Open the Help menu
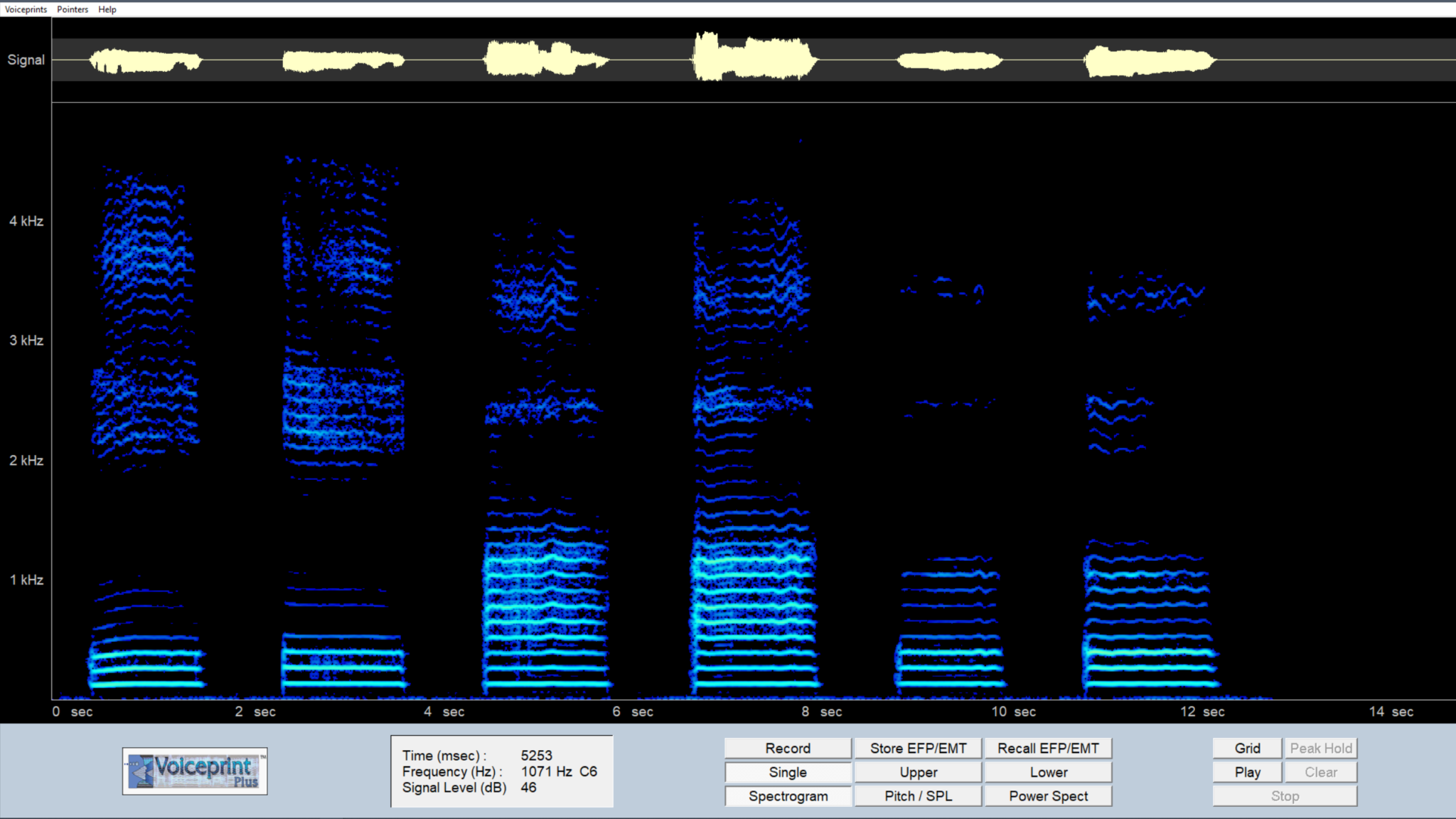This screenshot has width=1456, height=819. 107,9
